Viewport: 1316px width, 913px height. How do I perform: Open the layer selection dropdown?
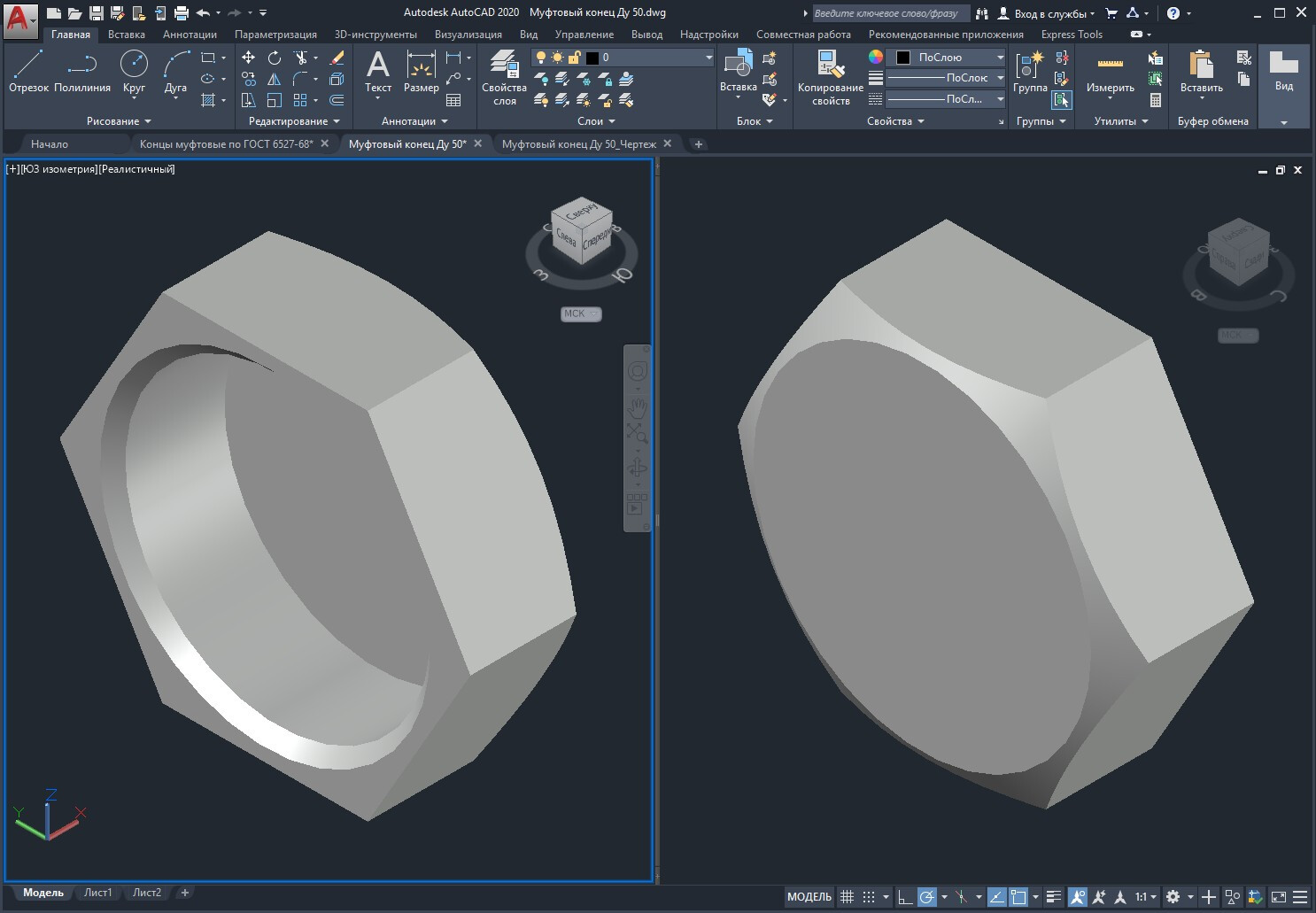623,58
